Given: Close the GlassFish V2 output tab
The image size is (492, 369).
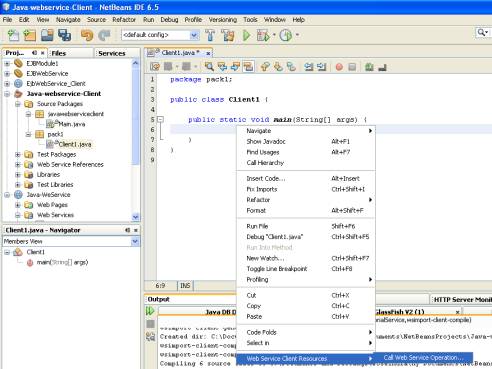Looking at the screenshot, I should 458,312.
